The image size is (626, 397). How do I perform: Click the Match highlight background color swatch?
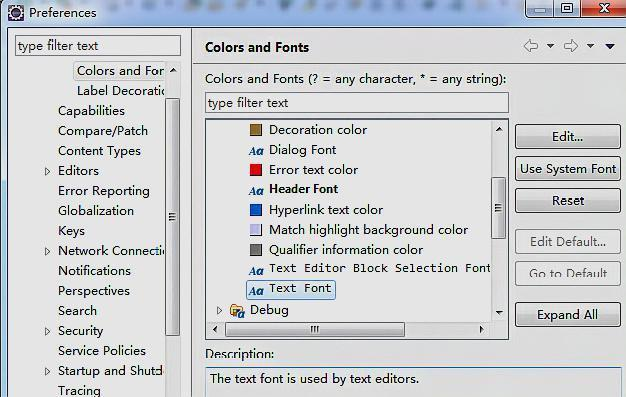256,230
